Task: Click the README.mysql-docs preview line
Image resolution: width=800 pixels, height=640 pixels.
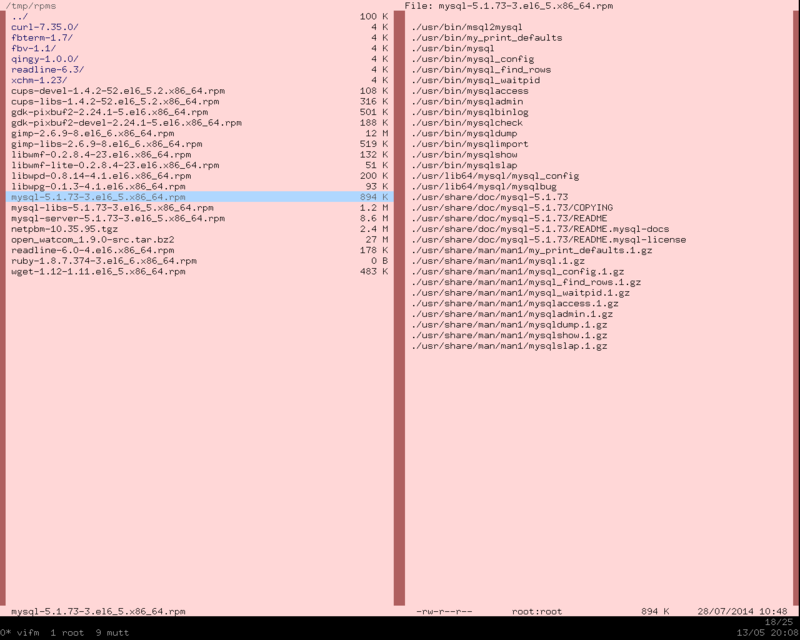Action: [540, 229]
